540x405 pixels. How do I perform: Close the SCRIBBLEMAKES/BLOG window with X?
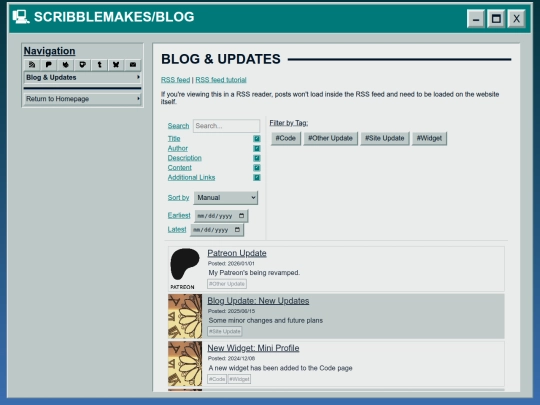(516, 19)
